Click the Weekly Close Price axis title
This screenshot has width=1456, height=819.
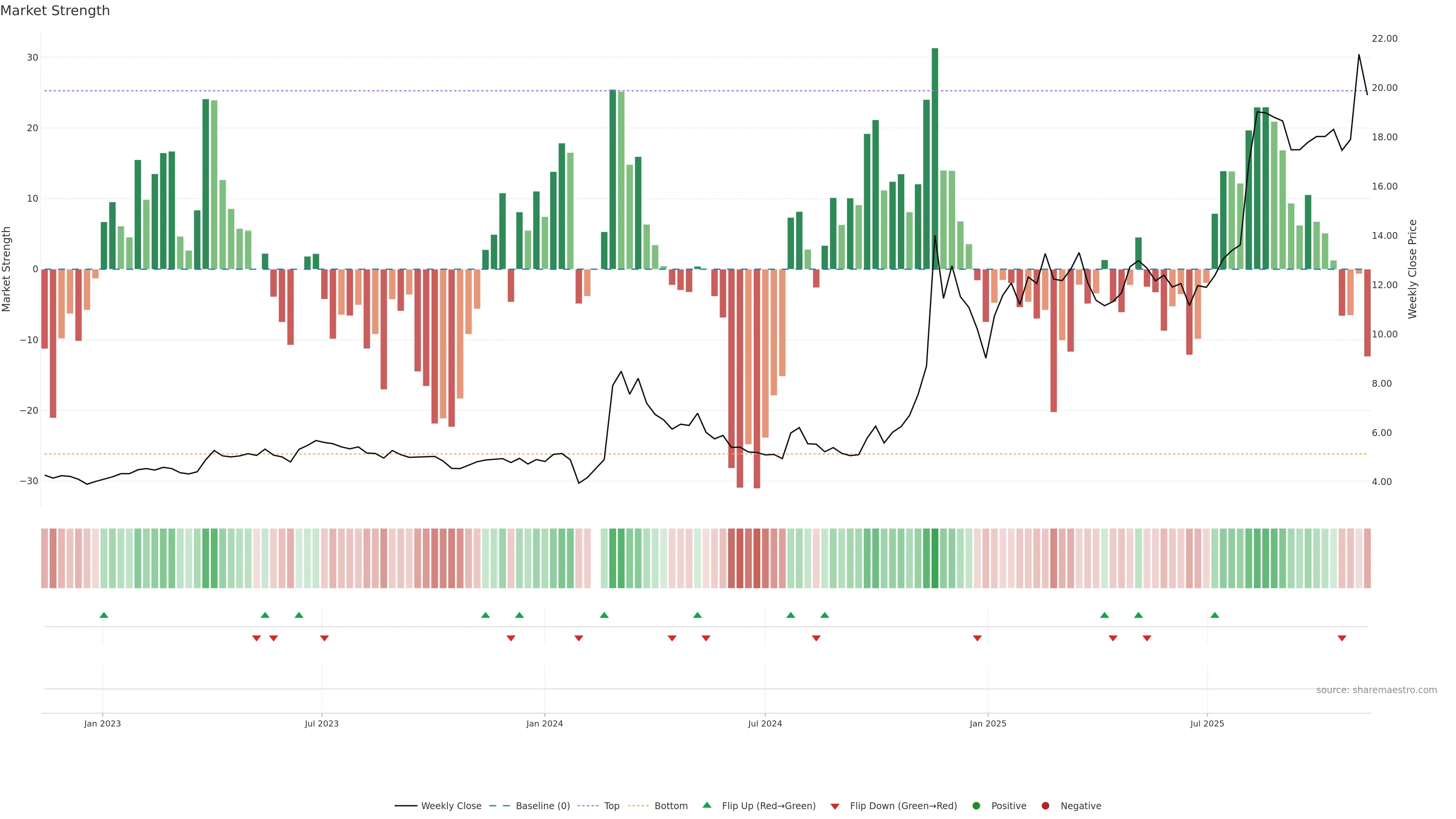tap(1412, 269)
